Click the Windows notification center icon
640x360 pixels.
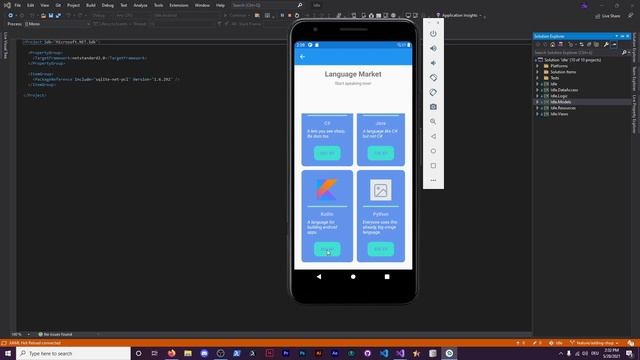coord(629,353)
